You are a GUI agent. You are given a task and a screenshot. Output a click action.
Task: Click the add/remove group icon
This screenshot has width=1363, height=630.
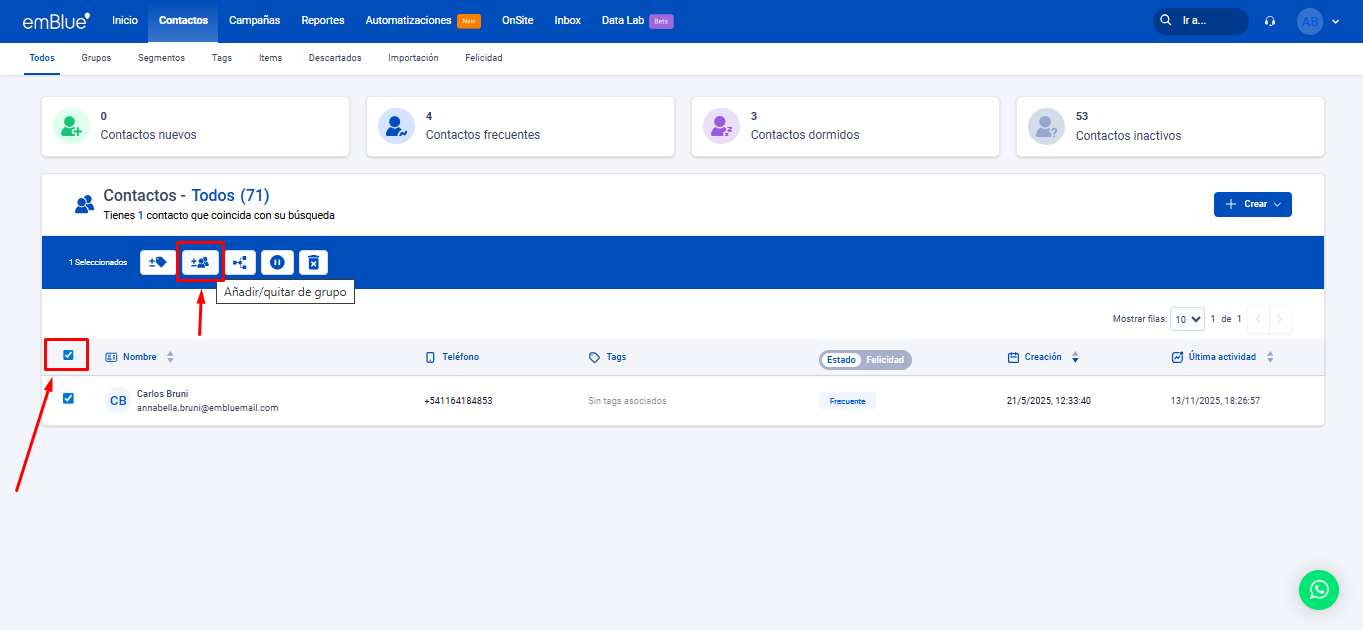200,262
